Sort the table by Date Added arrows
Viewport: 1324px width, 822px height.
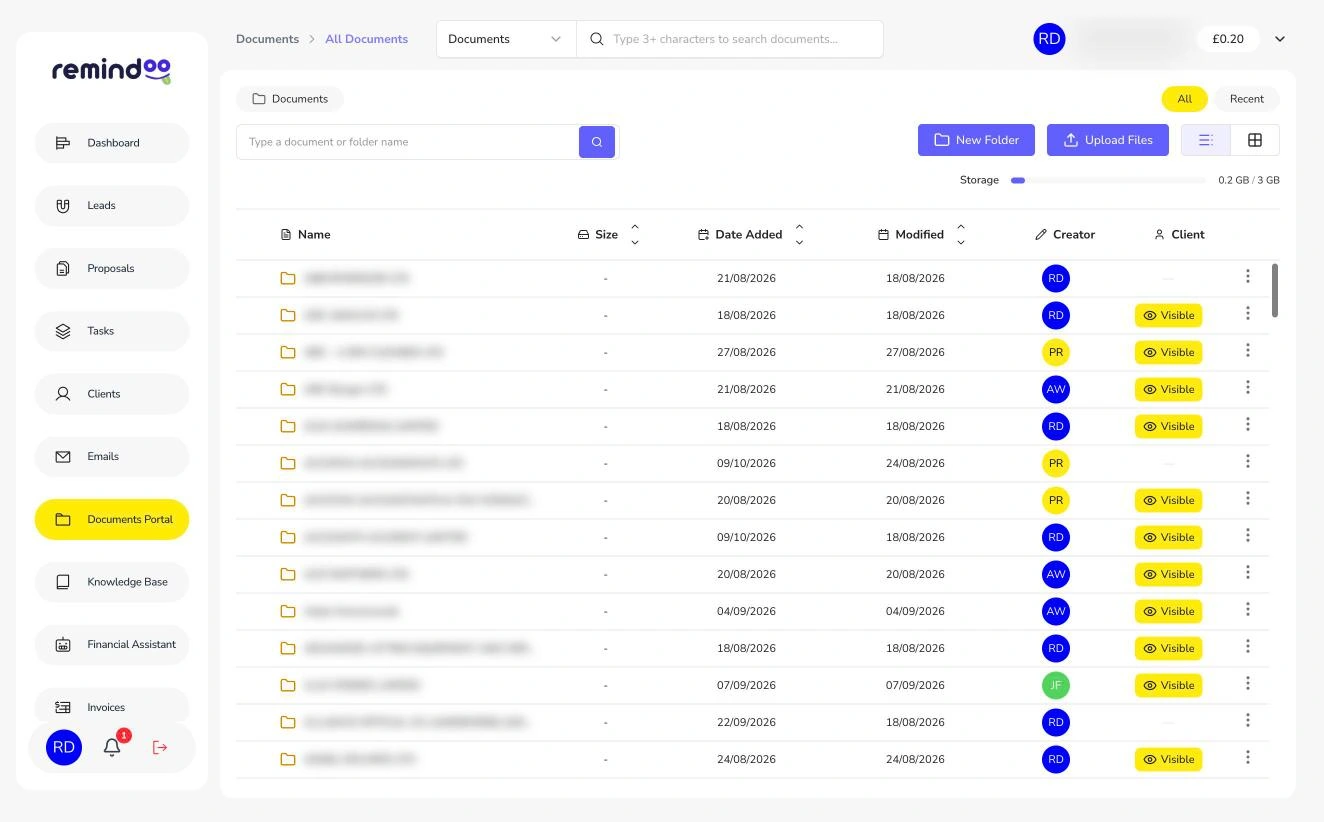click(799, 235)
